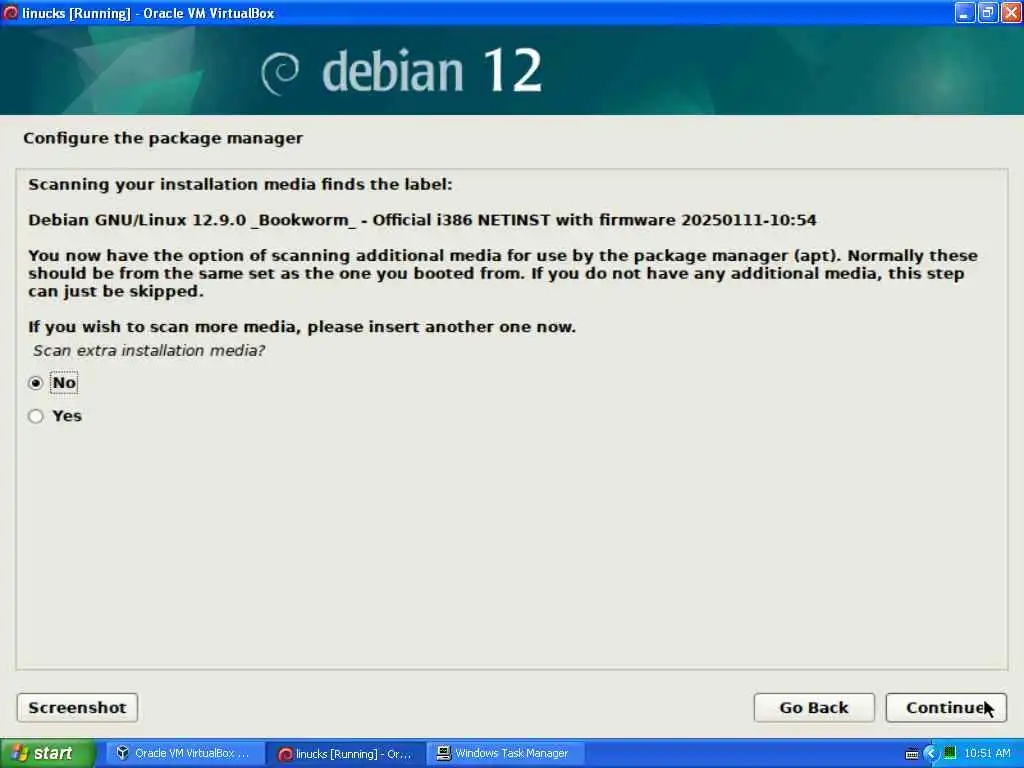The image size is (1024, 768).
Task: Switch to Windows Task Manager taskbar item
Action: [x=504, y=754]
